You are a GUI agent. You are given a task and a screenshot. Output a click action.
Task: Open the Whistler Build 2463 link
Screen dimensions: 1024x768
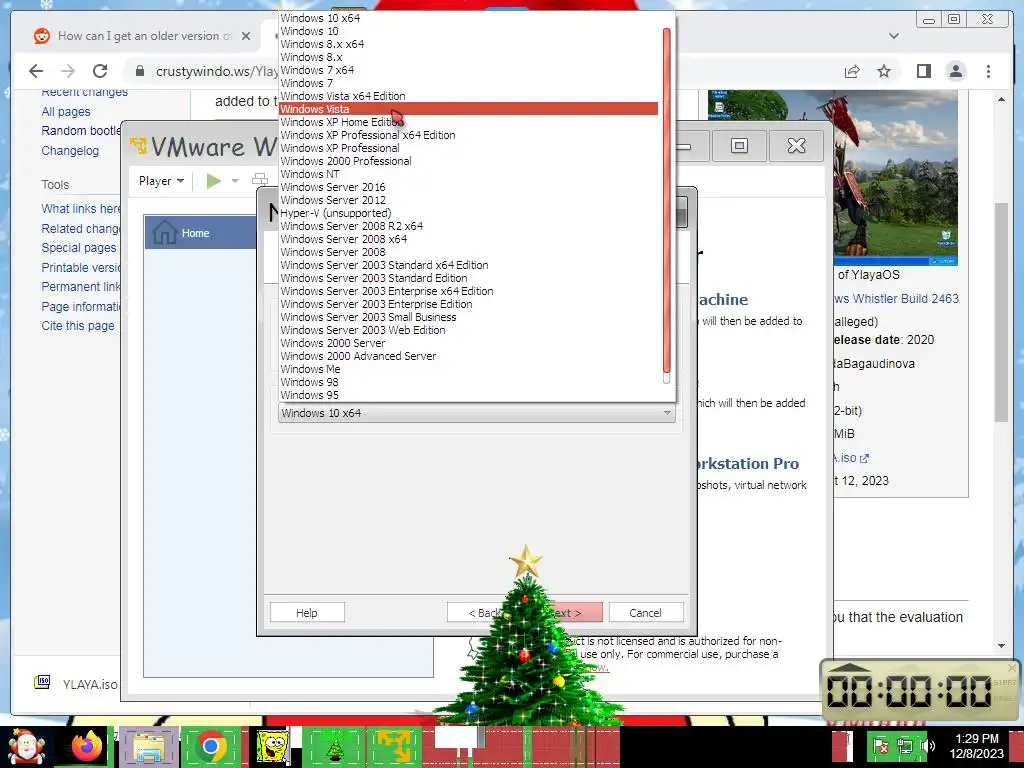(897, 298)
